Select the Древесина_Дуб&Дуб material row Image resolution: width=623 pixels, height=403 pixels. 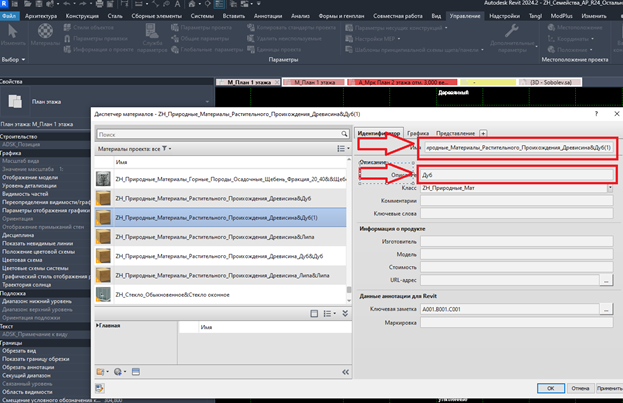coord(221,256)
